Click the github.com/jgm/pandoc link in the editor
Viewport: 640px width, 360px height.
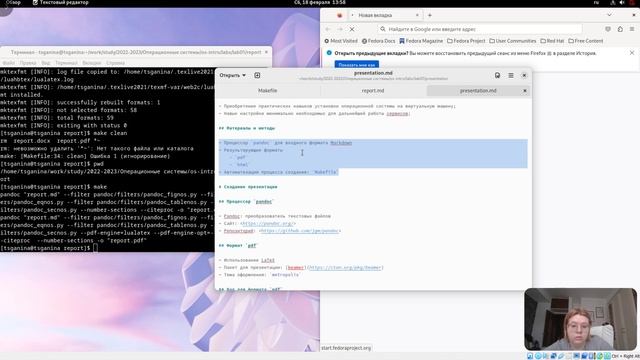(300, 231)
